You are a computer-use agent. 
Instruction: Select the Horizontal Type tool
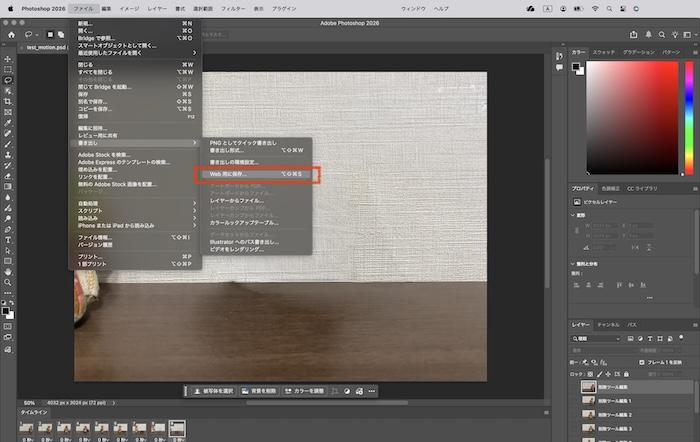pos(8,240)
